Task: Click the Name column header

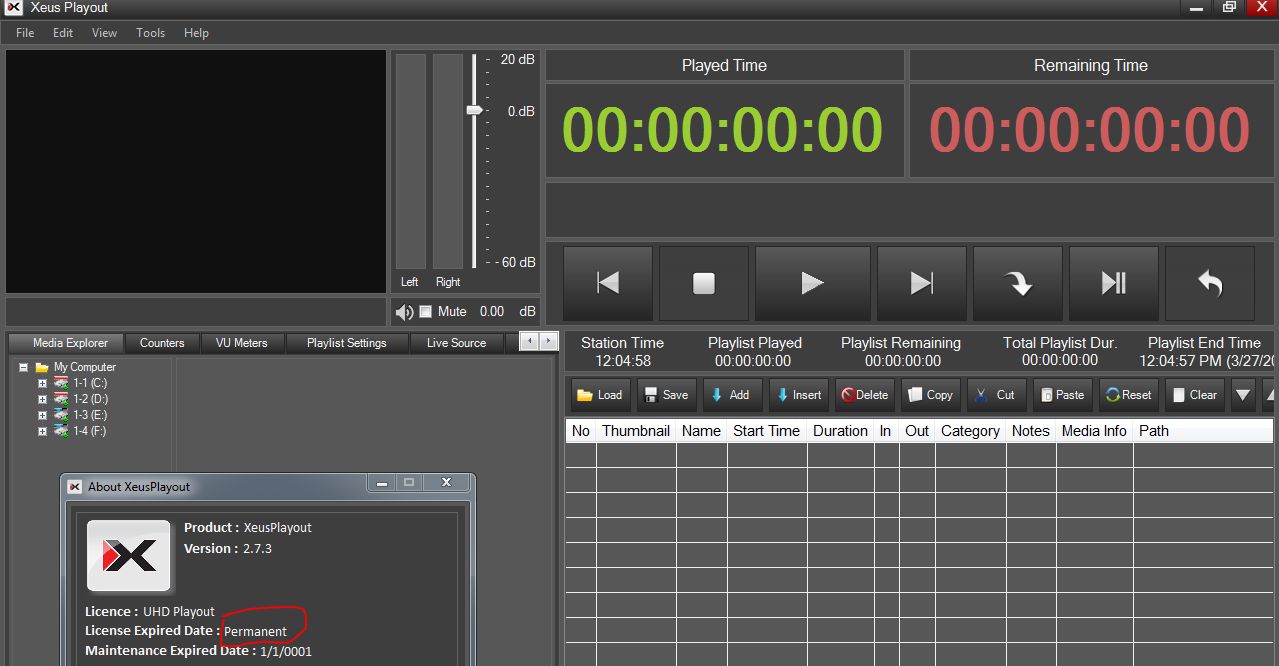Action: click(701, 431)
